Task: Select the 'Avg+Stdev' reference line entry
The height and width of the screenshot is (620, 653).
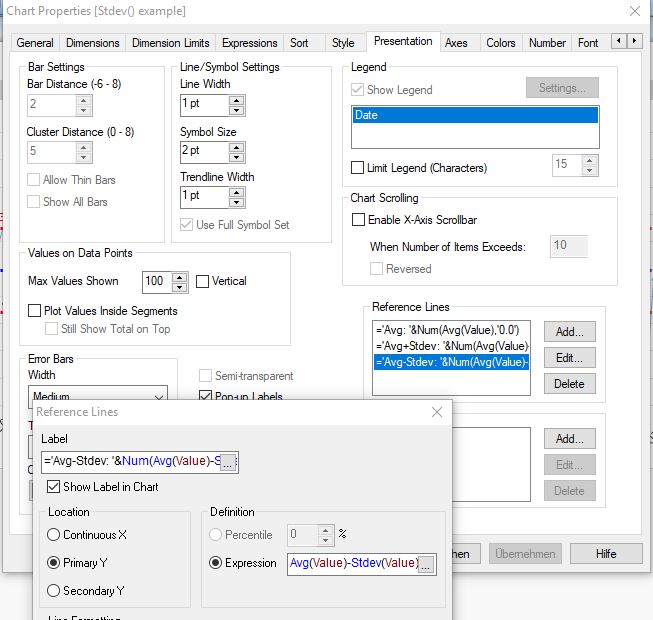Action: point(451,345)
